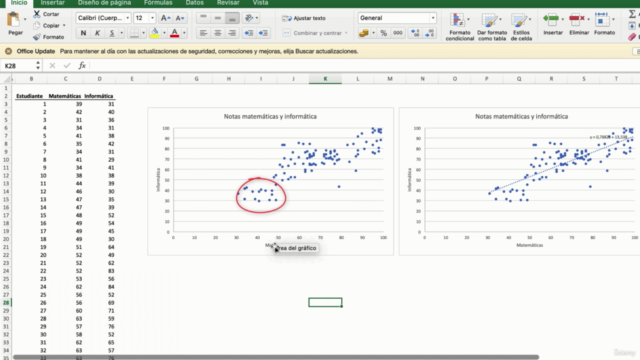This screenshot has height=360, width=640.
Task: Click the text orientation icon
Action: point(249,18)
